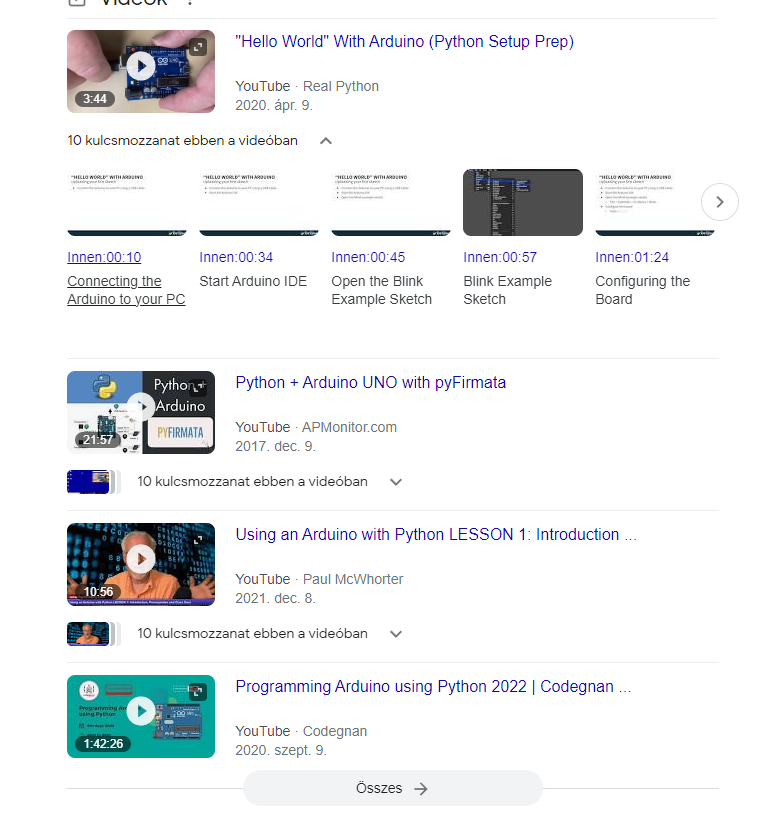Click YouTube · Codegnan source text
This screenshot has height=821, width=775.
[301, 730]
